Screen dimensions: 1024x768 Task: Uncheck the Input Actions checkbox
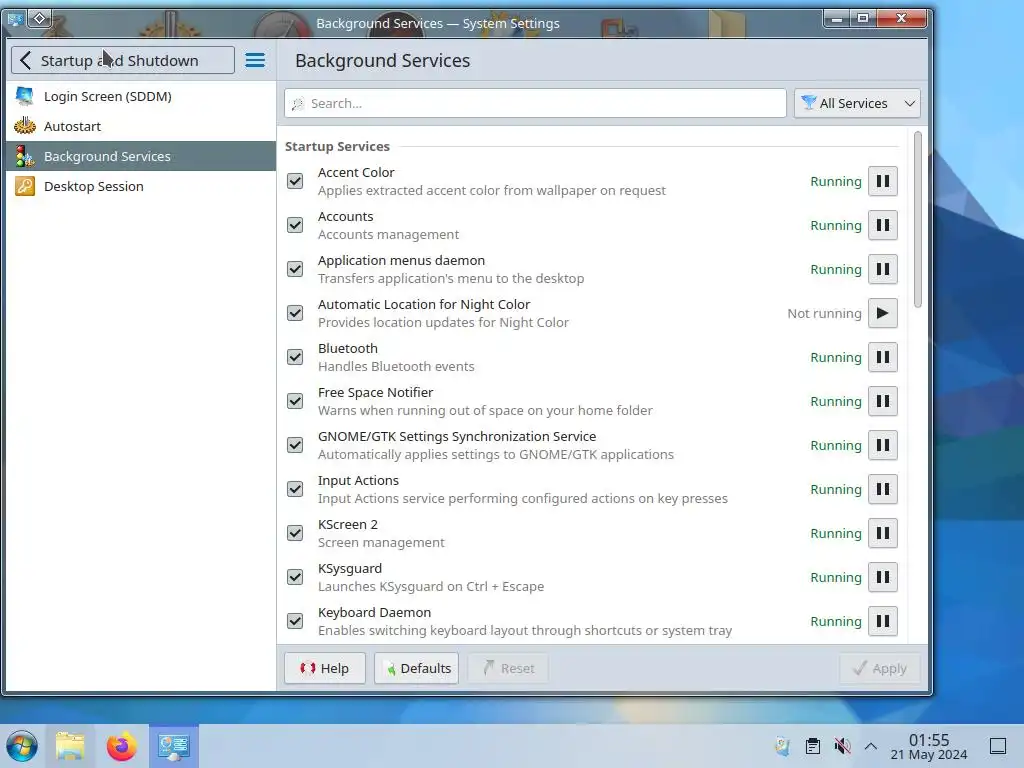click(x=295, y=489)
